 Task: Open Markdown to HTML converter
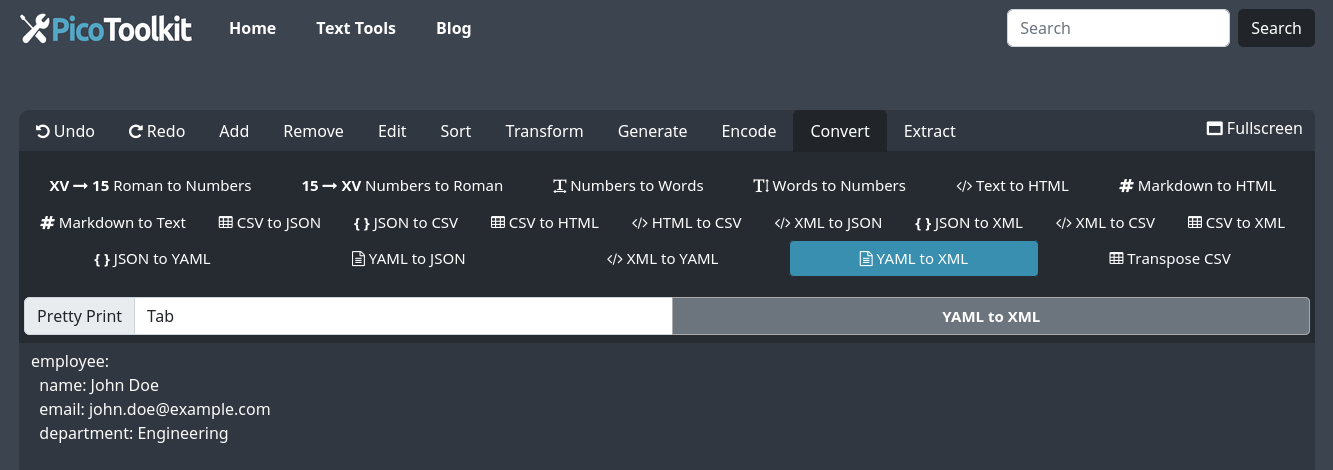tap(1197, 186)
